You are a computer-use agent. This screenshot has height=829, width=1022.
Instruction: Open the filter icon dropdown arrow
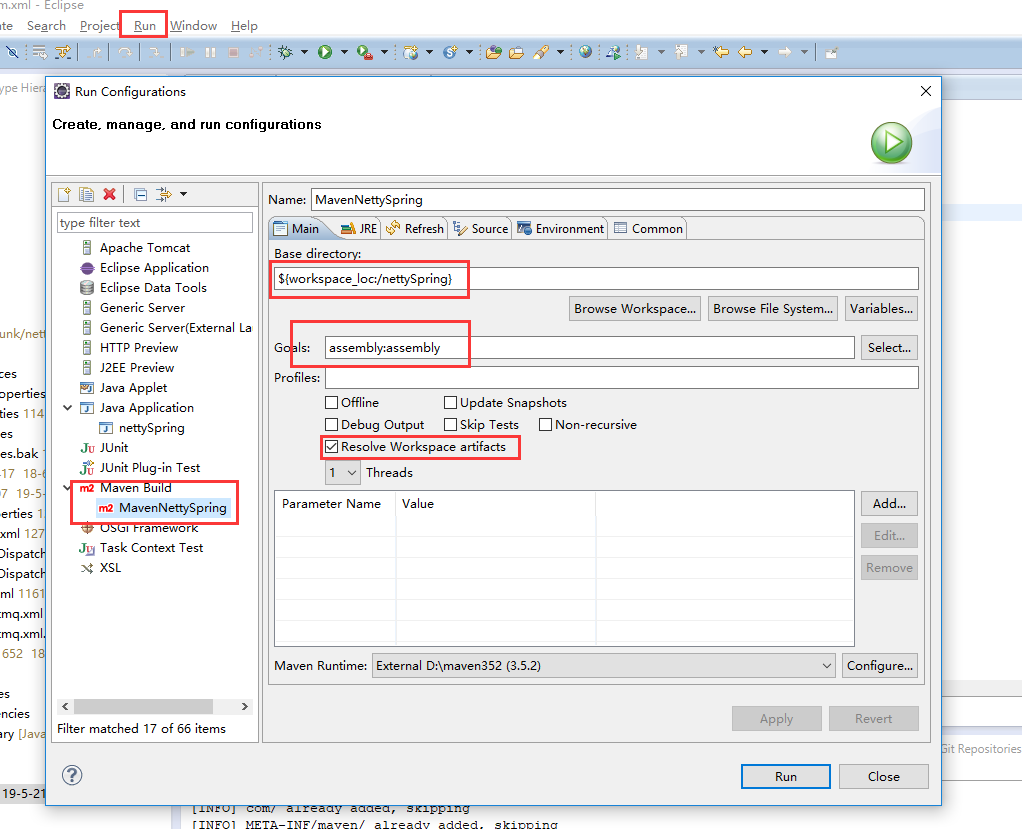pyautogui.click(x=184, y=194)
